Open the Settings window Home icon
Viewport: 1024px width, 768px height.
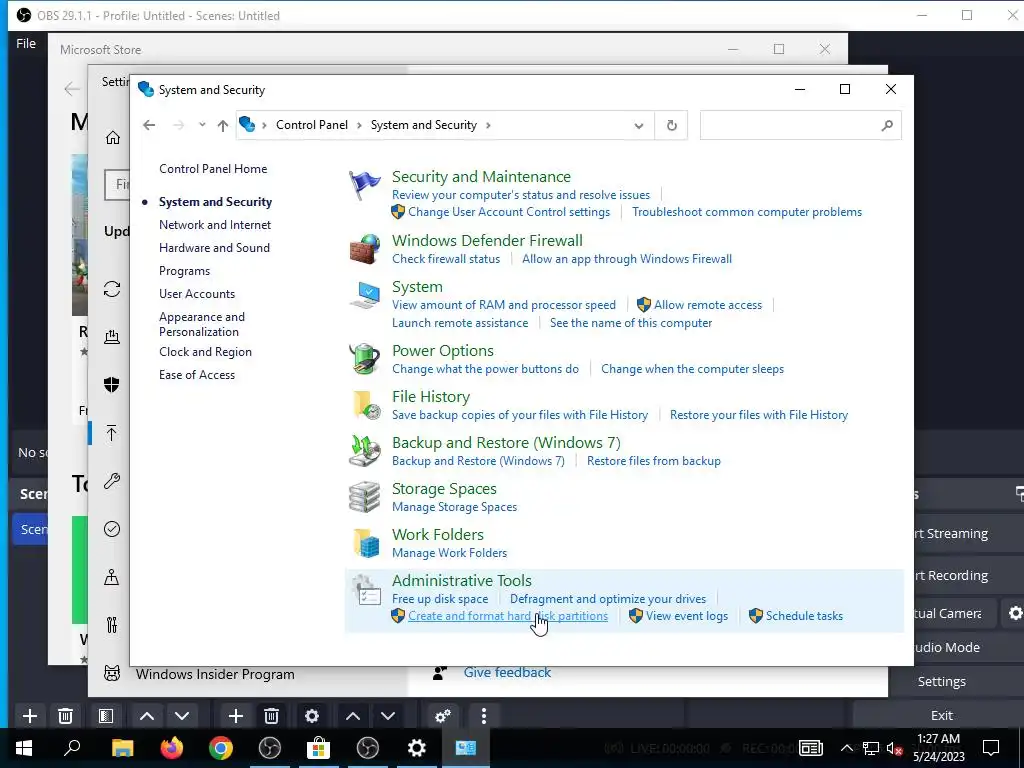(112, 137)
